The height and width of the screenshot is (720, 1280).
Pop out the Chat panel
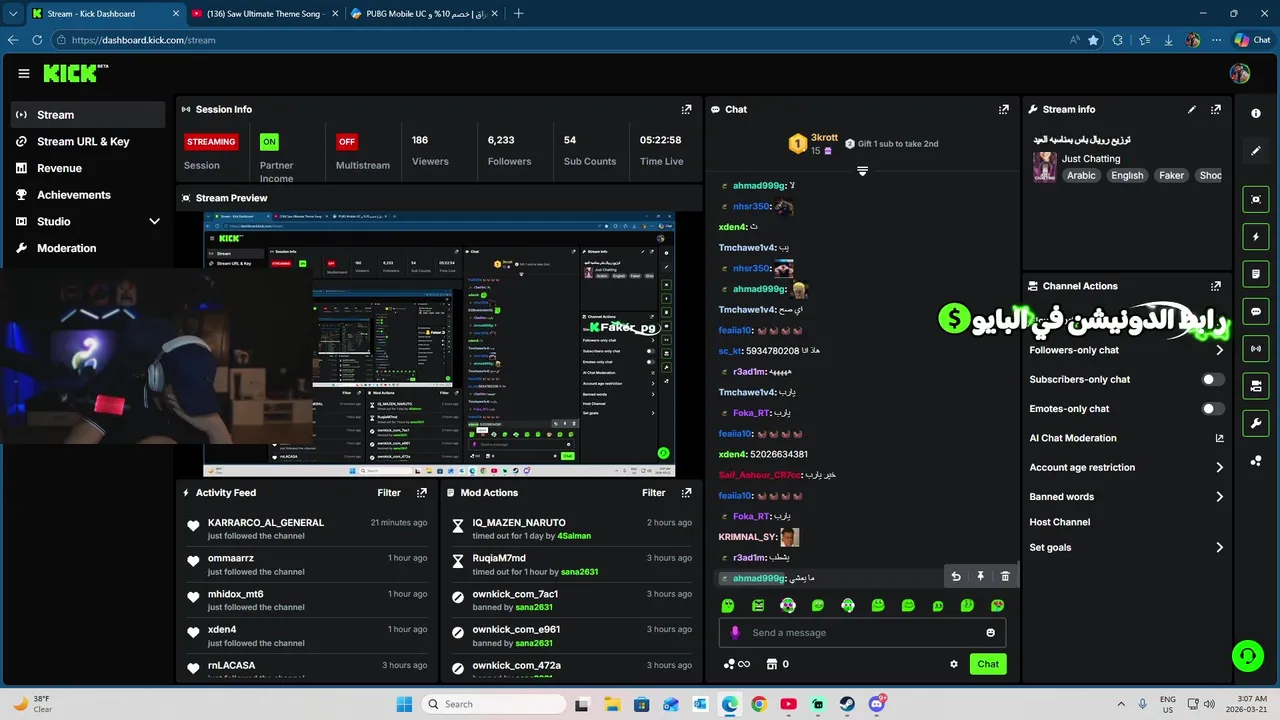tap(1004, 109)
